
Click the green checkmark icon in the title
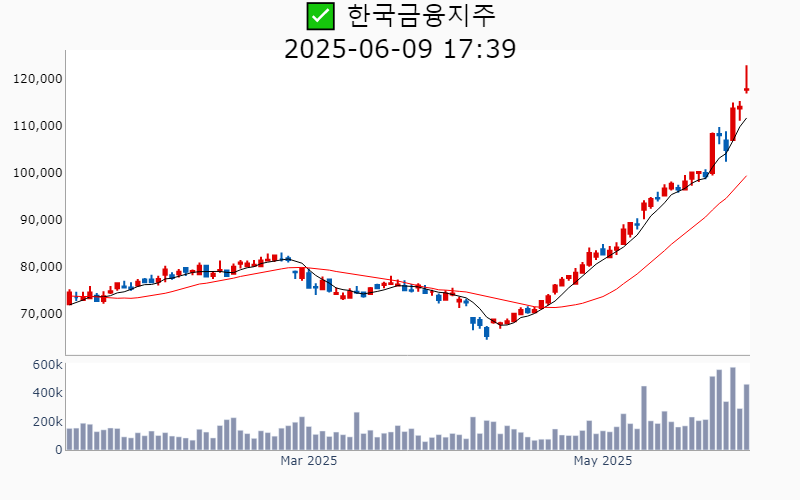point(320,16)
